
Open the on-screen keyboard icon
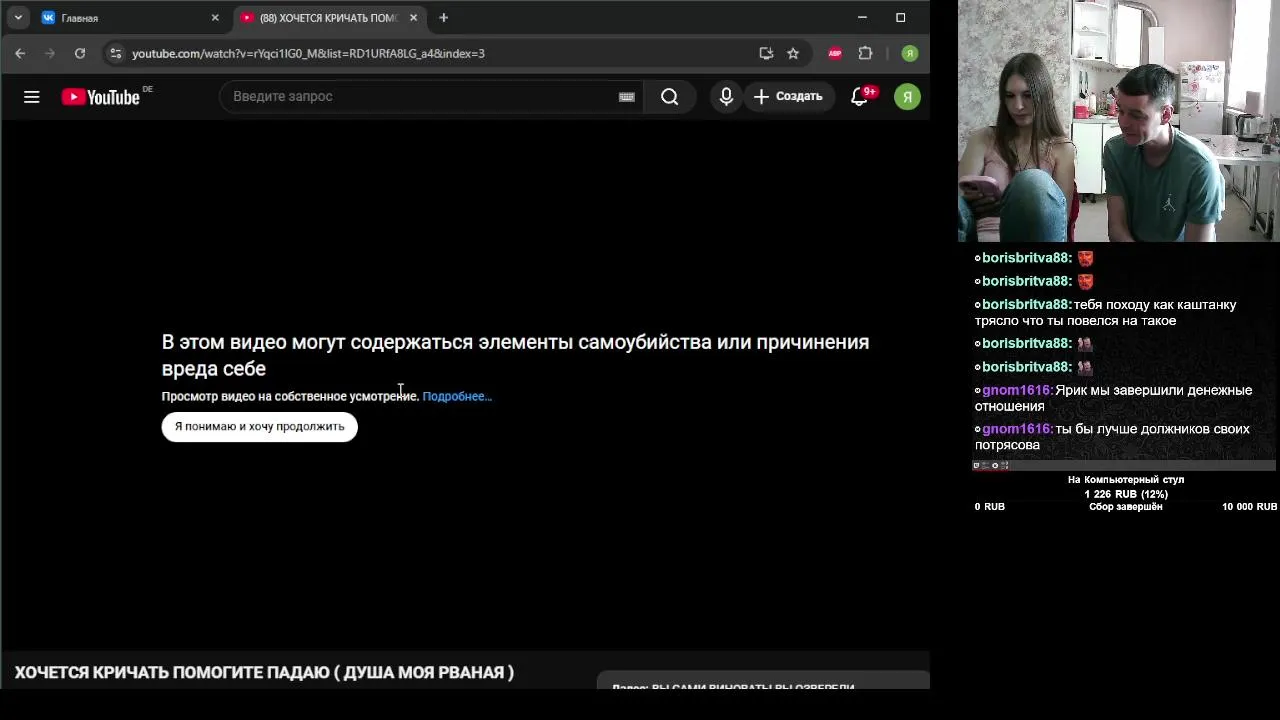coord(627,96)
